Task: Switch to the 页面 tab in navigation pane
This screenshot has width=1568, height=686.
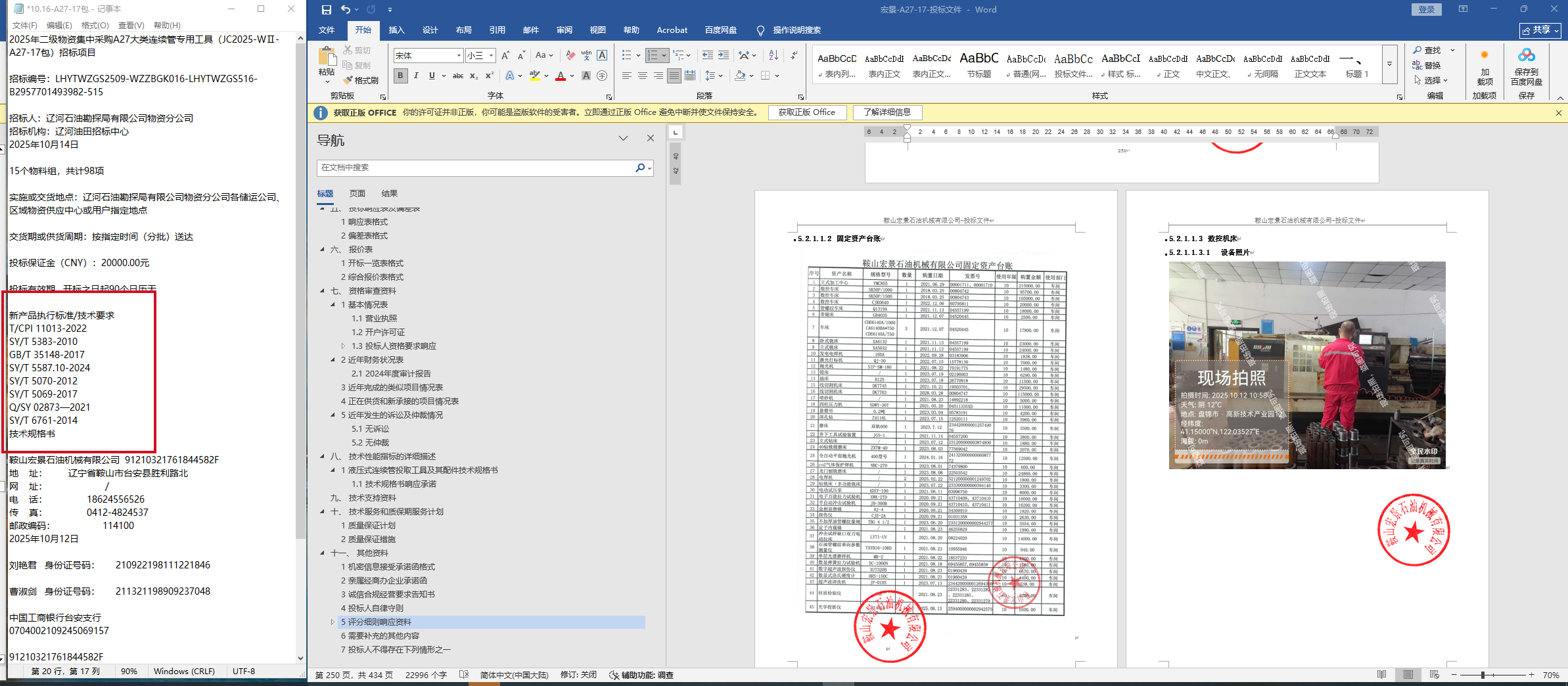Action: pyautogui.click(x=357, y=194)
